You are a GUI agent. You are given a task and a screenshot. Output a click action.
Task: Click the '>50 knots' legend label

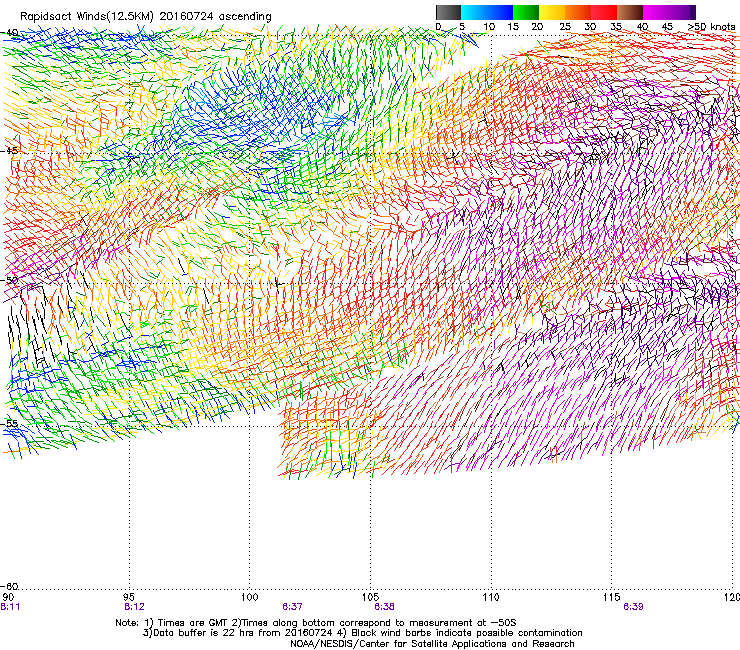[712, 26]
